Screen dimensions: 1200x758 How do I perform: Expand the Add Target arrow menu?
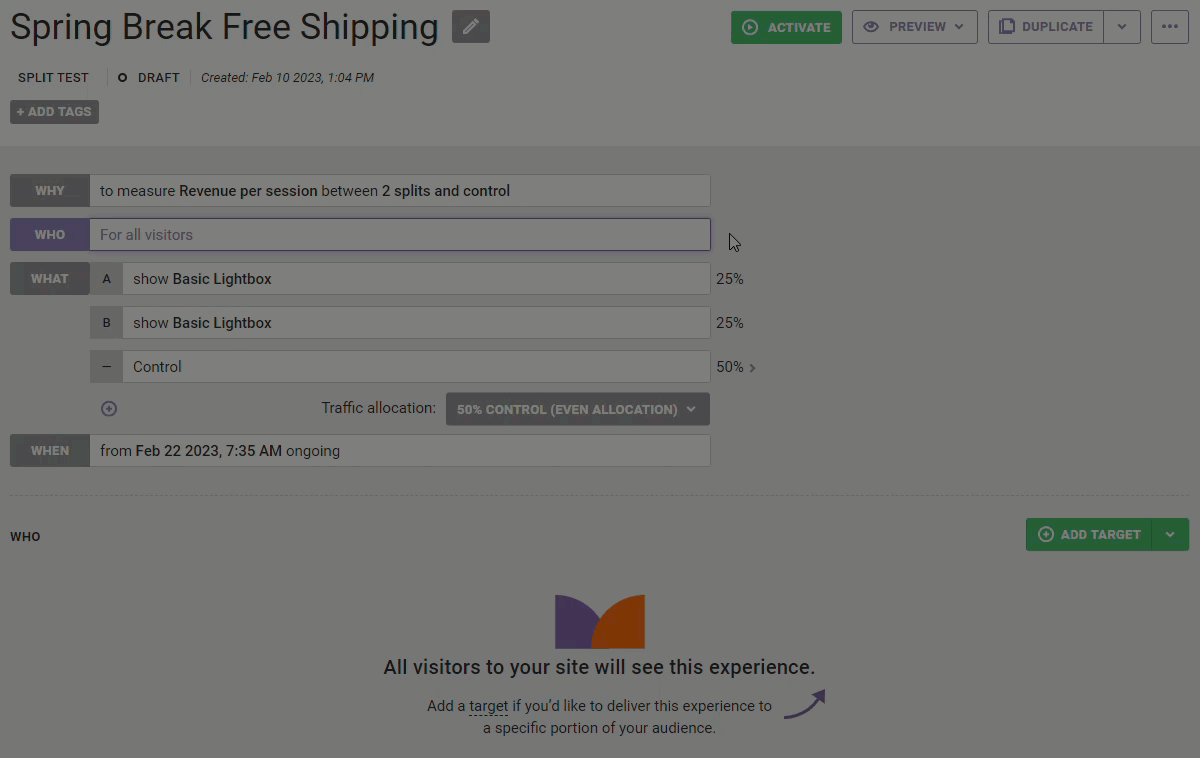click(x=1170, y=534)
